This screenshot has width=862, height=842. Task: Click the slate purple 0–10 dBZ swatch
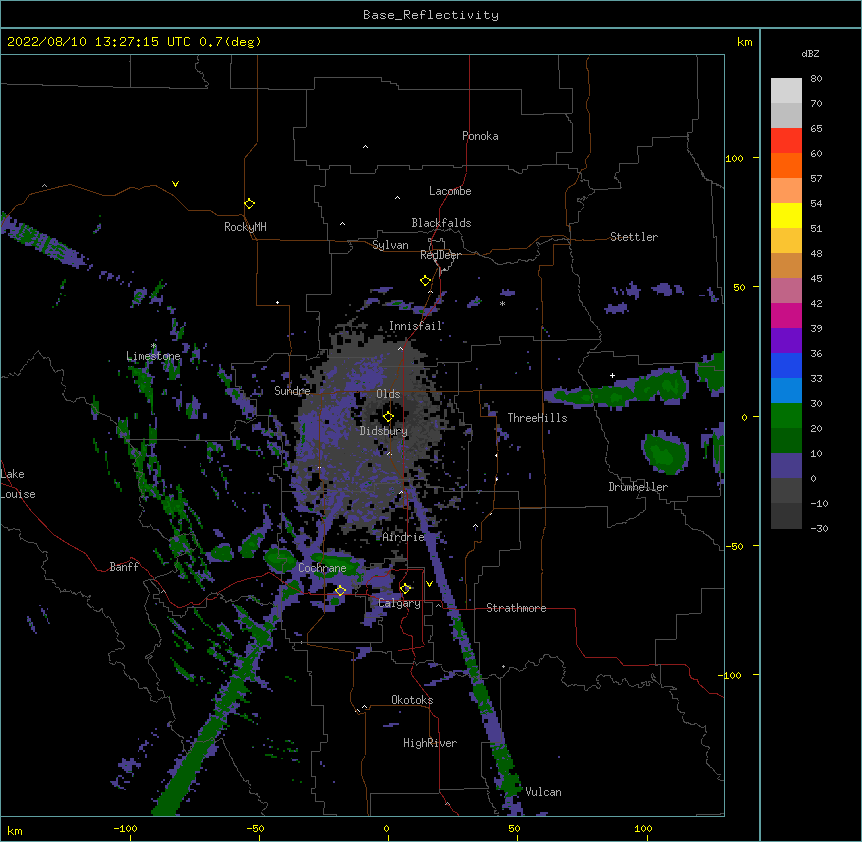pos(786,466)
